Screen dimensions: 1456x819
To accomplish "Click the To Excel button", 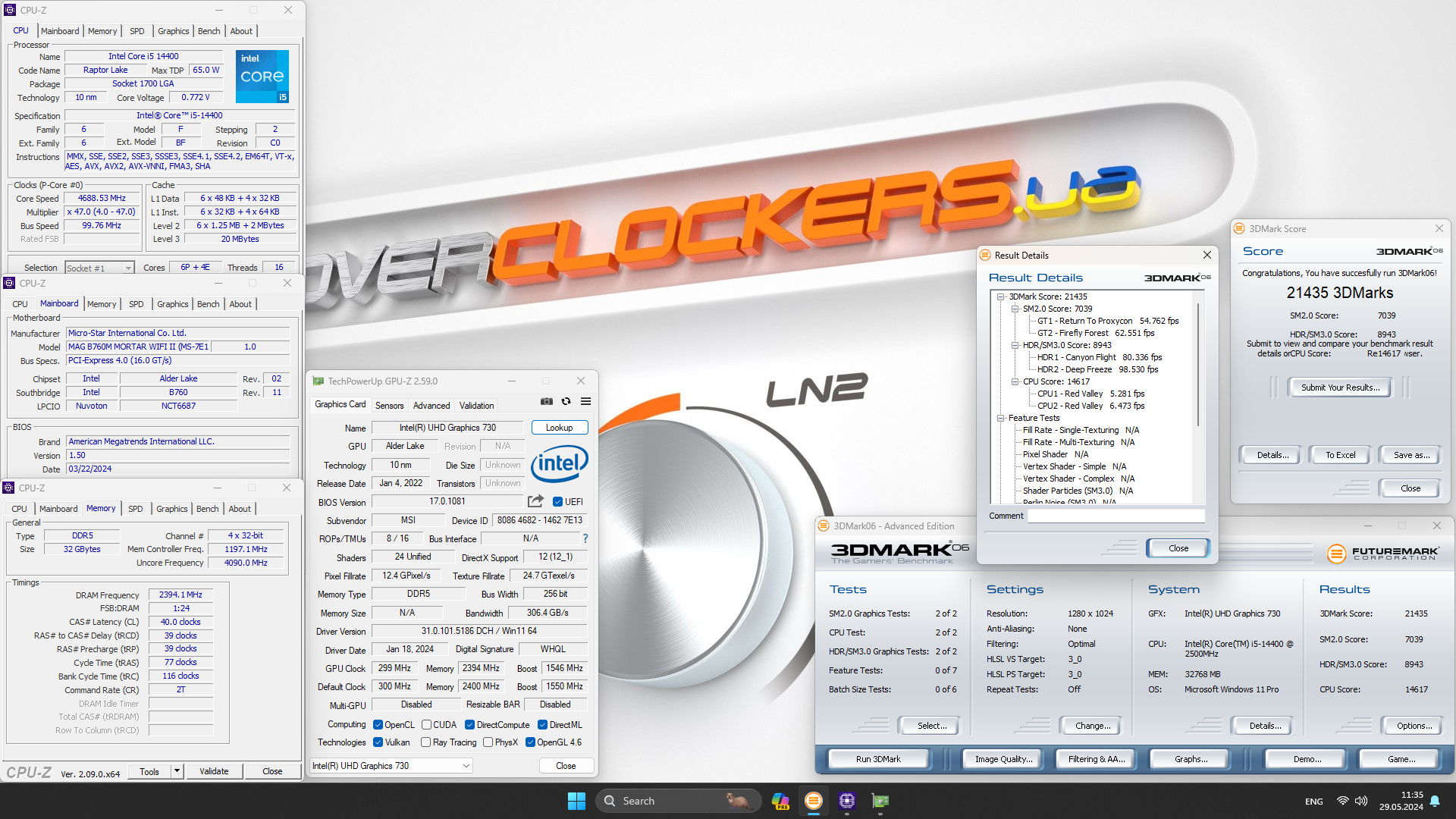I will coord(1340,455).
